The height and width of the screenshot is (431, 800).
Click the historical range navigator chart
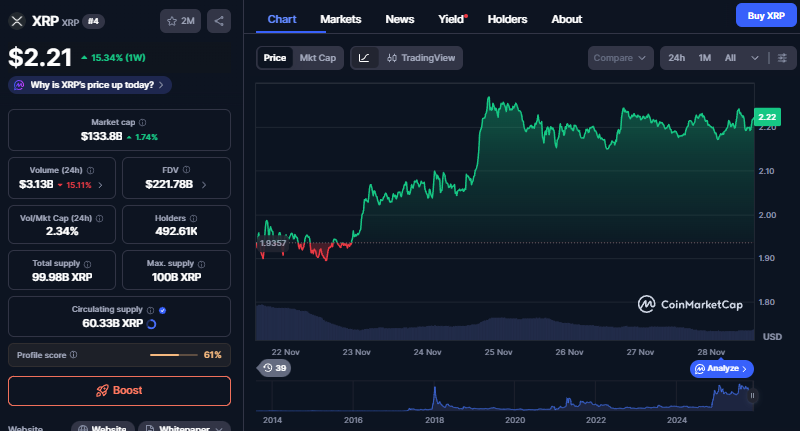pos(503,396)
